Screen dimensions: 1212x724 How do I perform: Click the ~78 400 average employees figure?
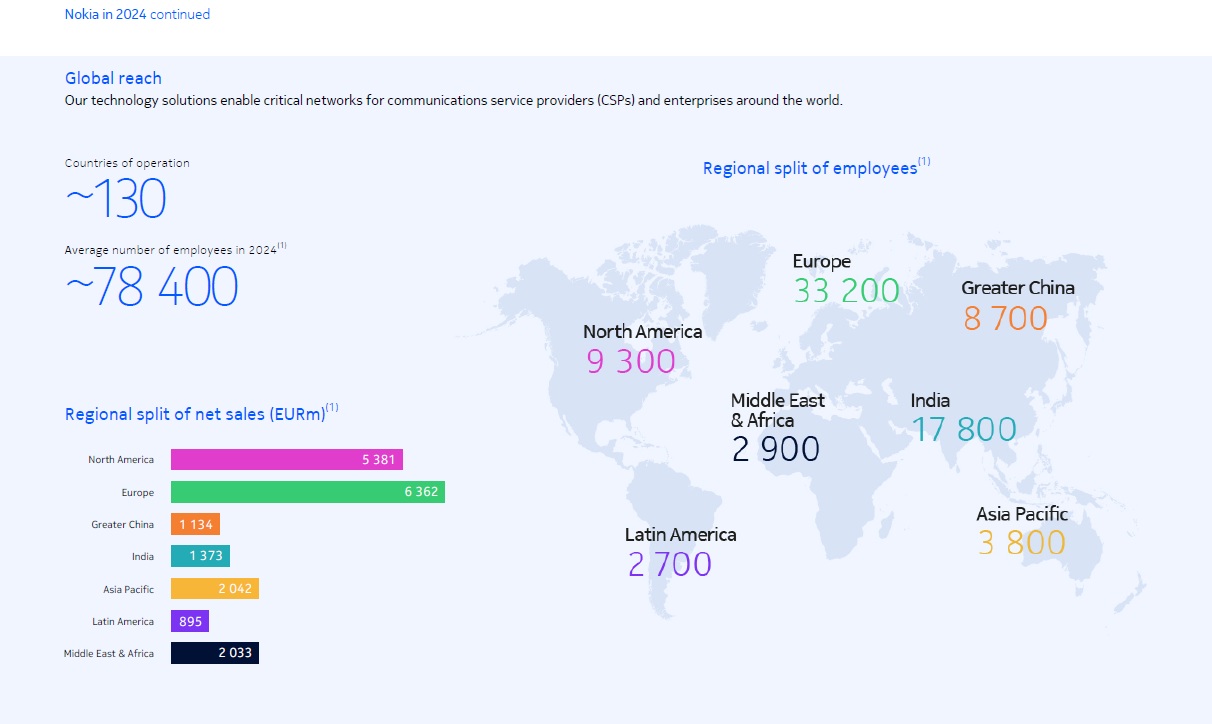pos(152,287)
